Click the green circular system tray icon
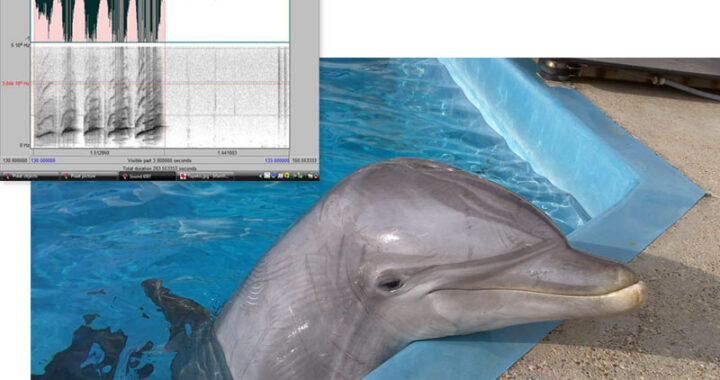 [x=287, y=176]
